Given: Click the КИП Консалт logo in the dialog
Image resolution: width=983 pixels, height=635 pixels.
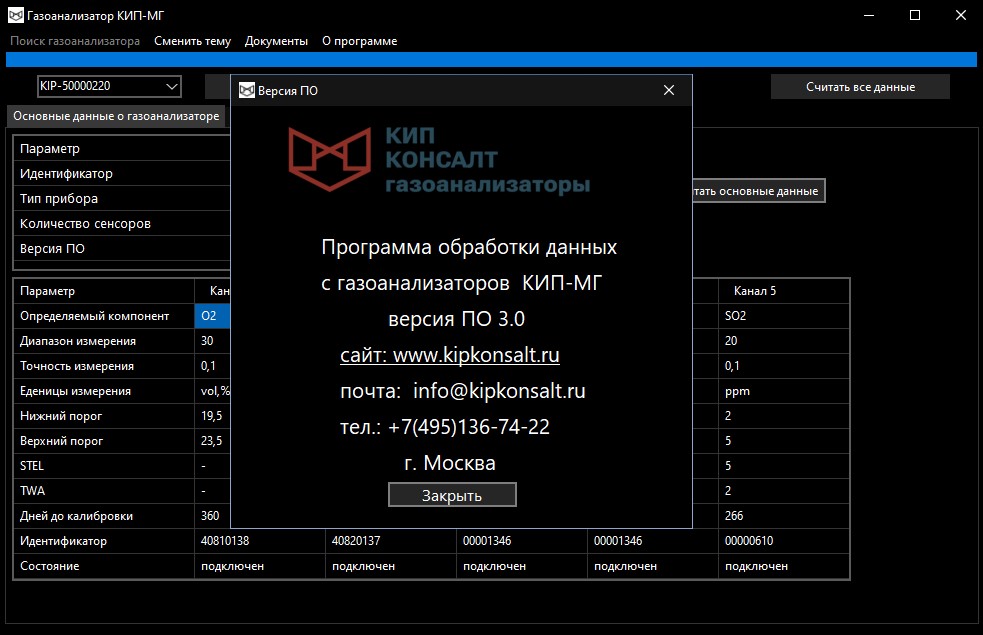Looking at the screenshot, I should click(x=439, y=160).
